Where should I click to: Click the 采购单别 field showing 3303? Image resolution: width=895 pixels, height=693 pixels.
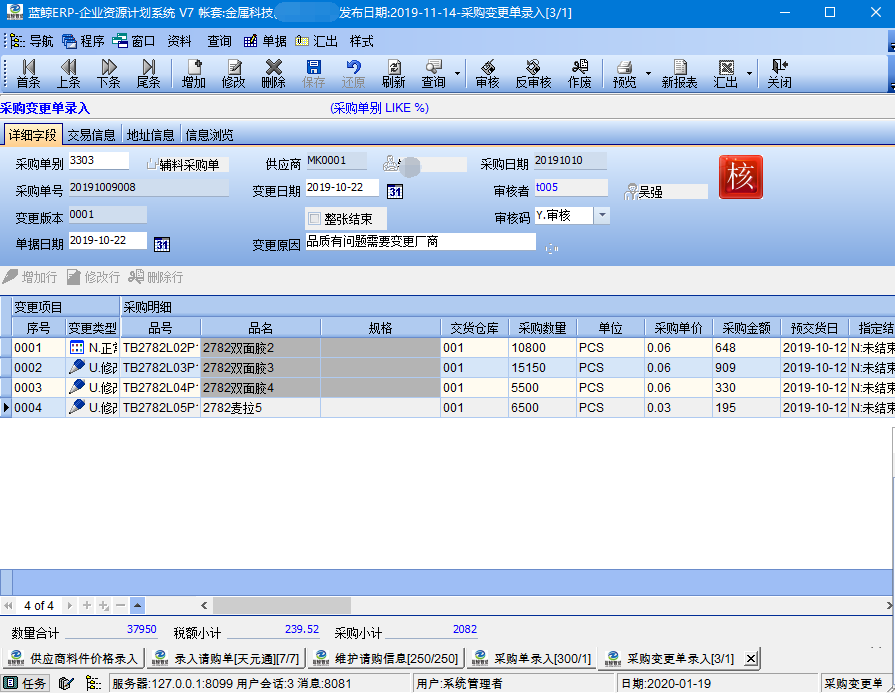click(99, 160)
